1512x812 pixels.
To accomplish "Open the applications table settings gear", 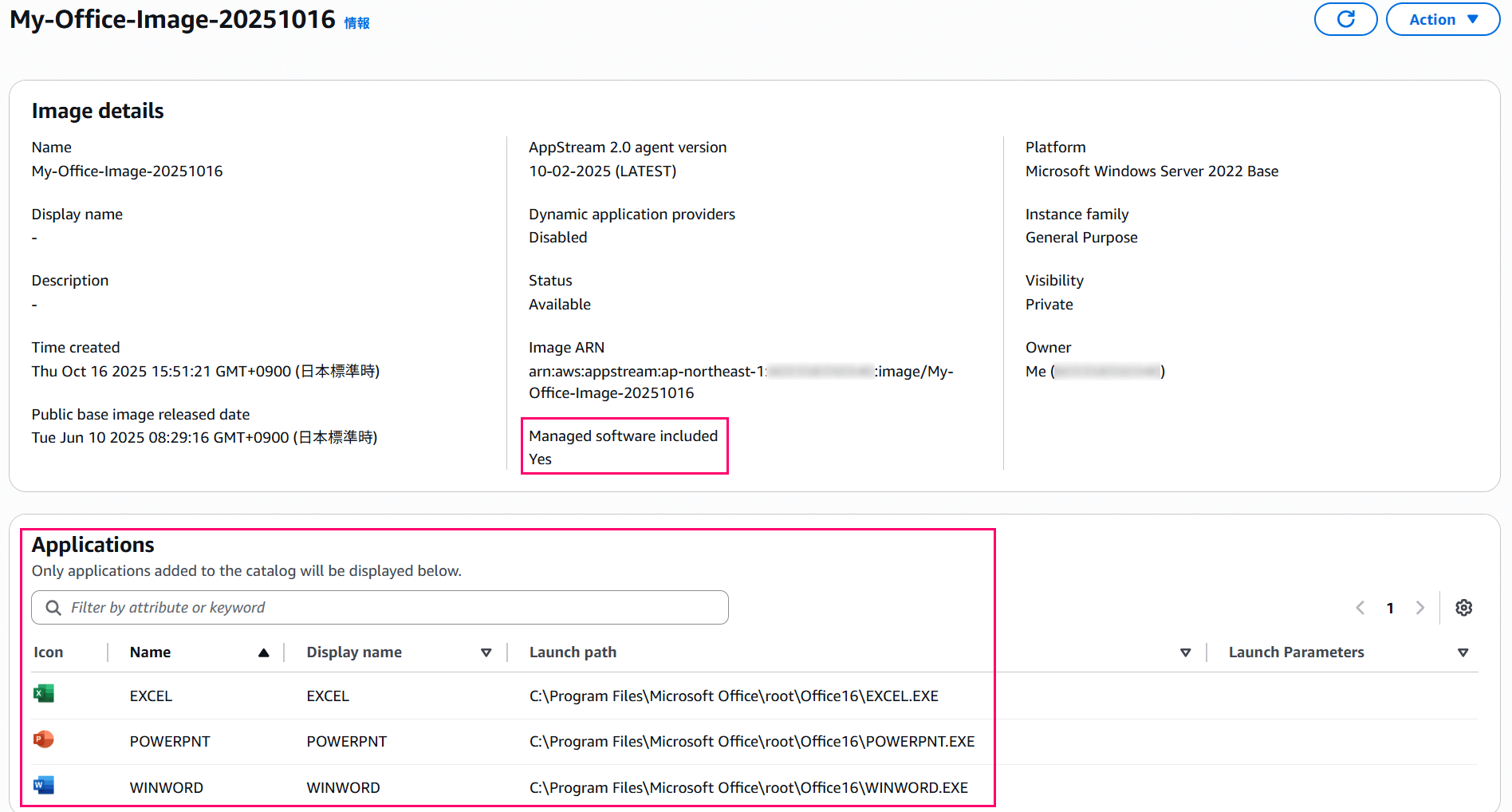I will [x=1464, y=607].
